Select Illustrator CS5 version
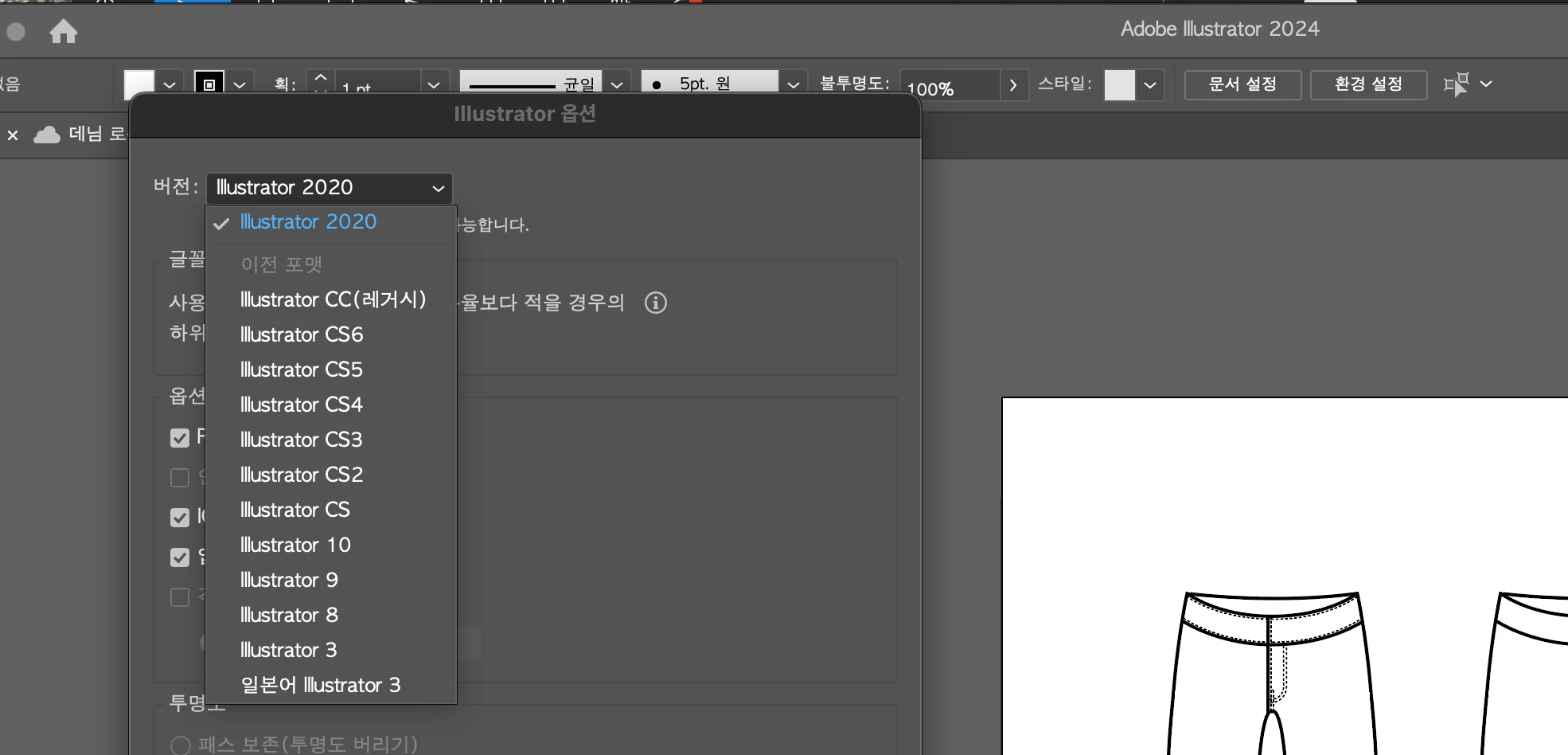The image size is (1568, 755). pos(331,370)
